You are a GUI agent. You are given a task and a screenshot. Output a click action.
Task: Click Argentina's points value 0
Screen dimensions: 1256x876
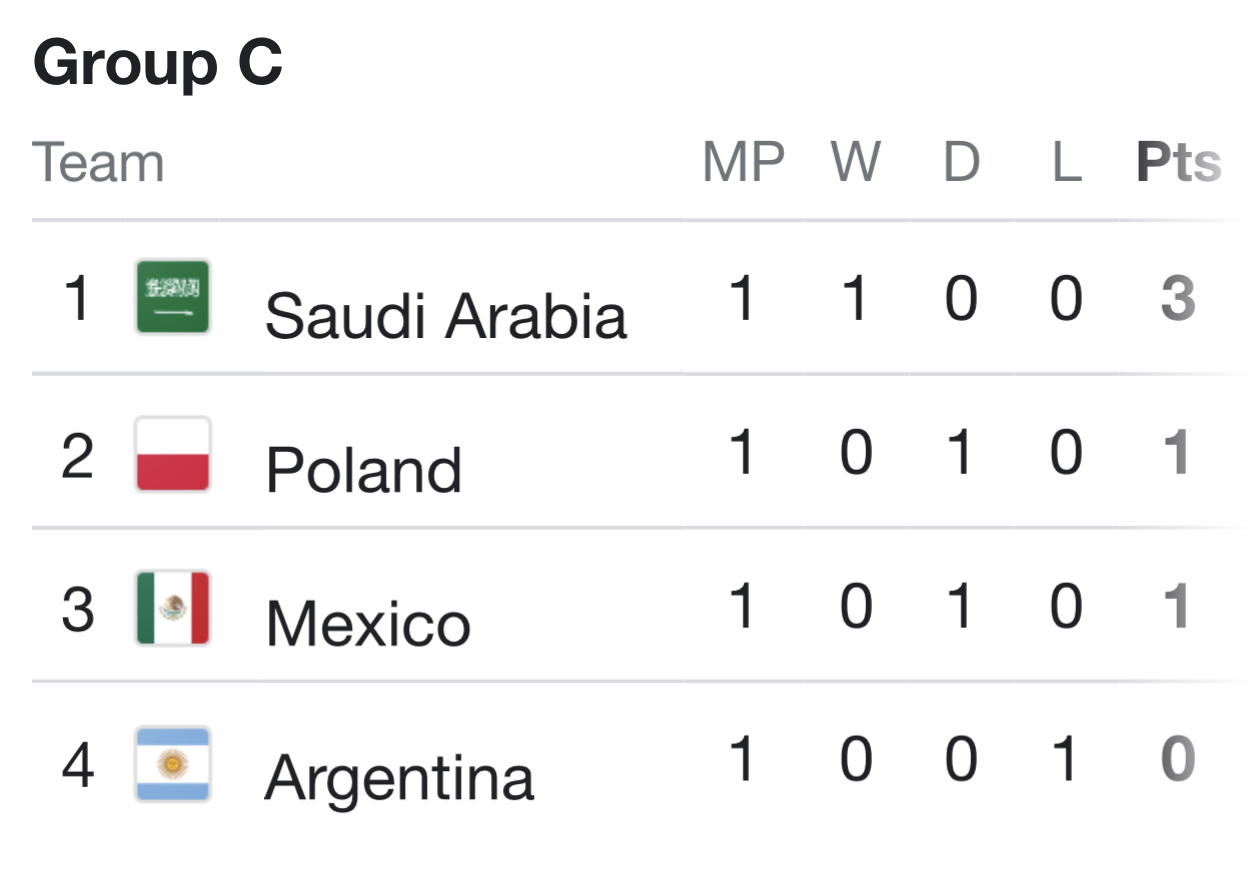point(1178,760)
